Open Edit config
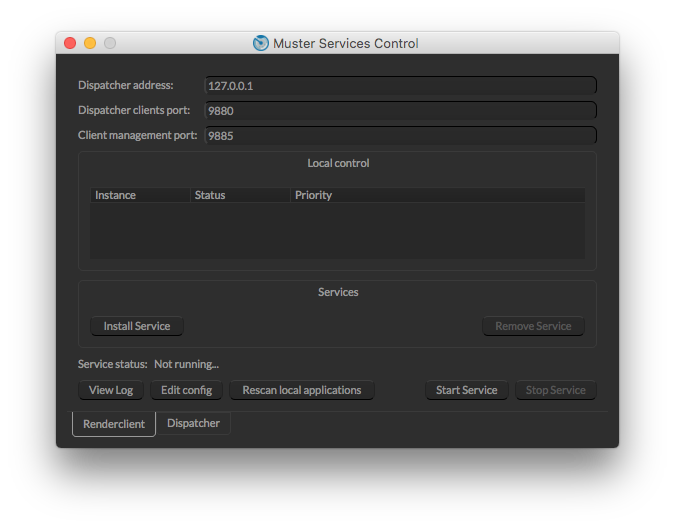The height and width of the screenshot is (528, 675). pos(187,390)
